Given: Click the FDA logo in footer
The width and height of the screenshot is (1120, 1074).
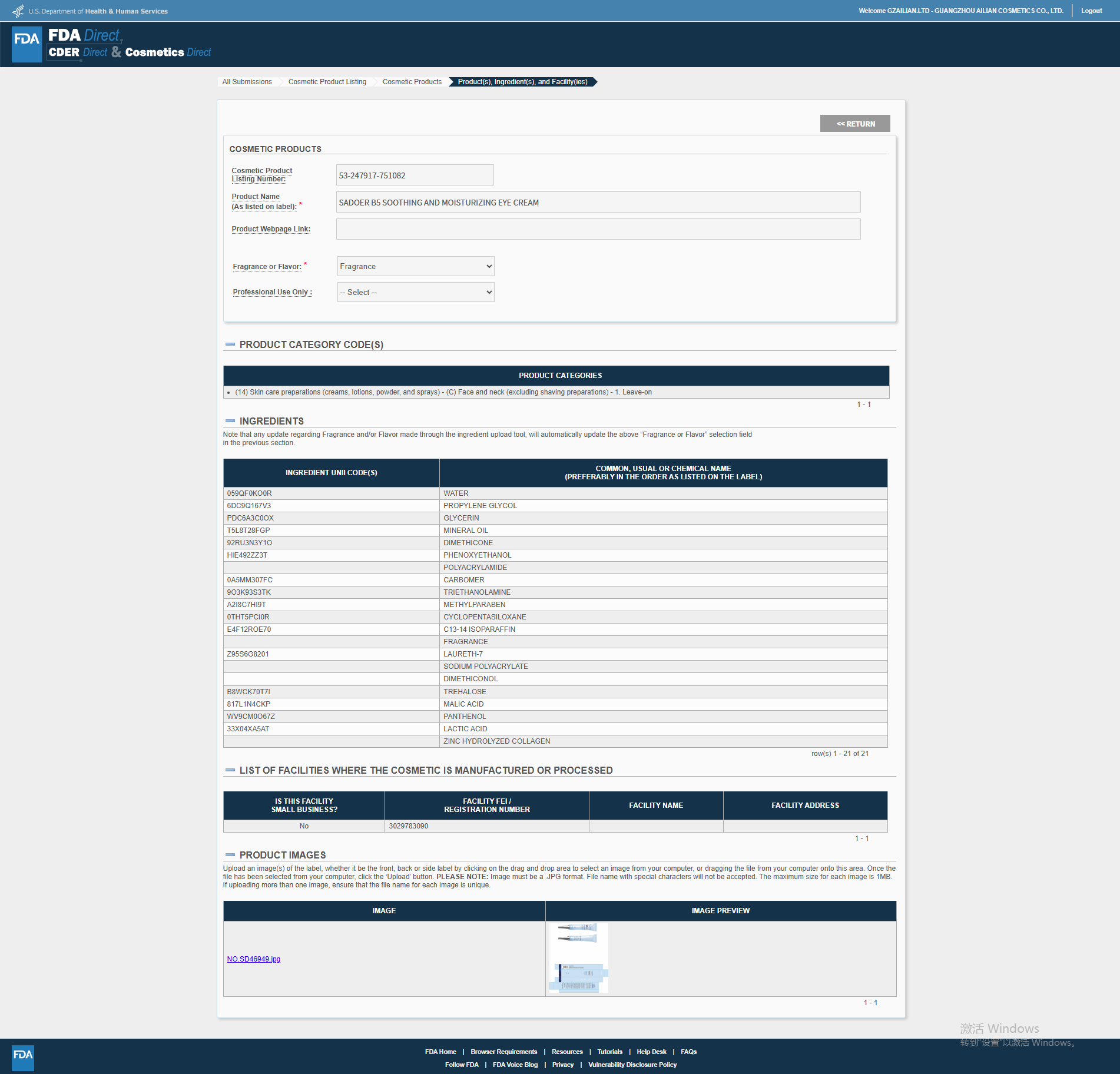Looking at the screenshot, I should pyautogui.click(x=23, y=1058).
